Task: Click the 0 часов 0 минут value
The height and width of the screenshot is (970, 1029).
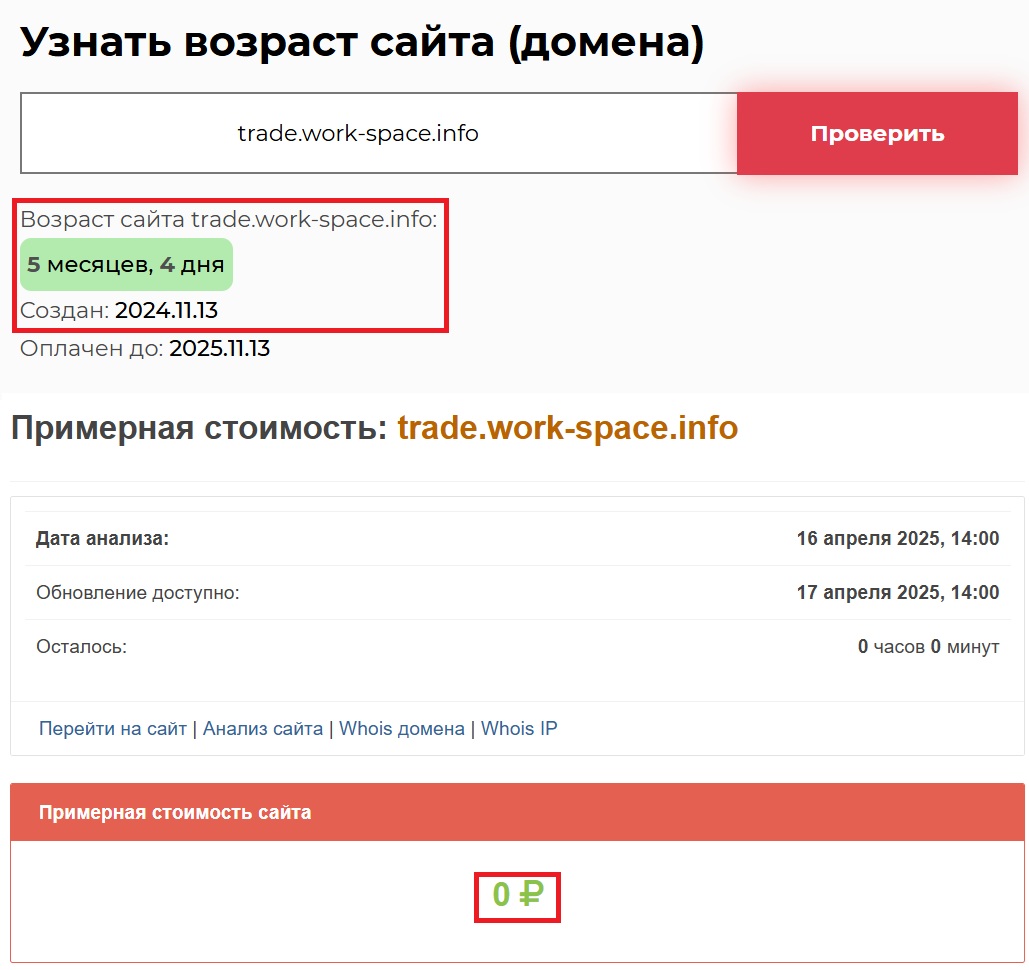Action: pyautogui.click(x=928, y=647)
